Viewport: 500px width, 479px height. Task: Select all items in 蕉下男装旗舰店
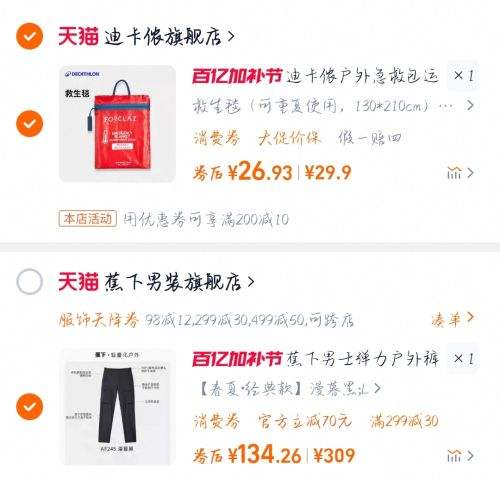(30, 282)
